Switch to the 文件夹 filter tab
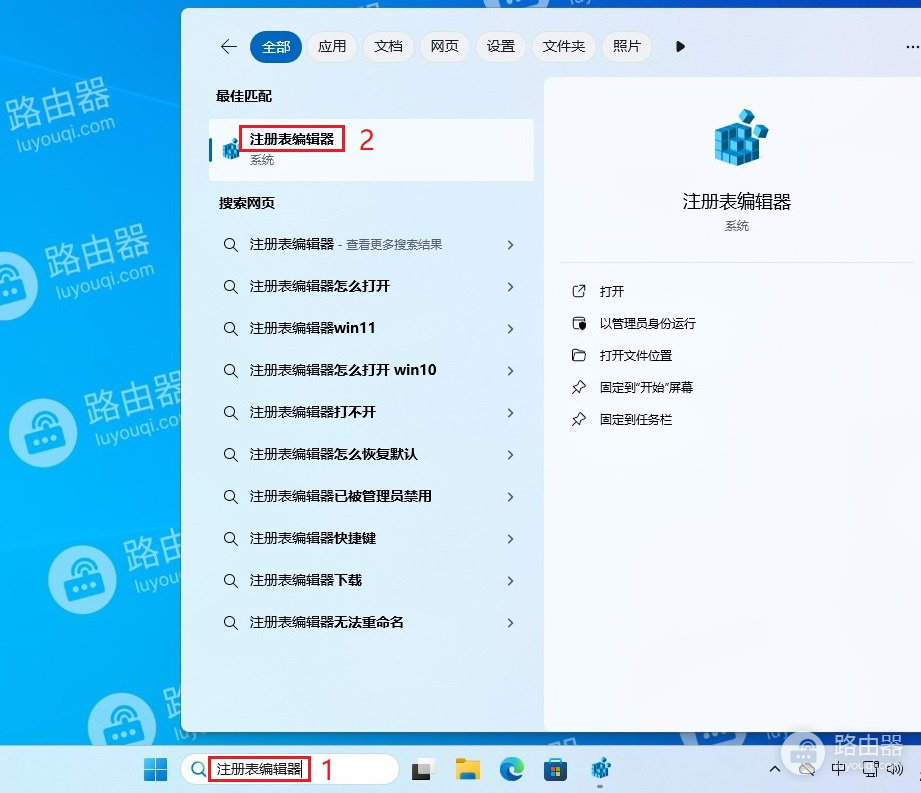 (563, 46)
